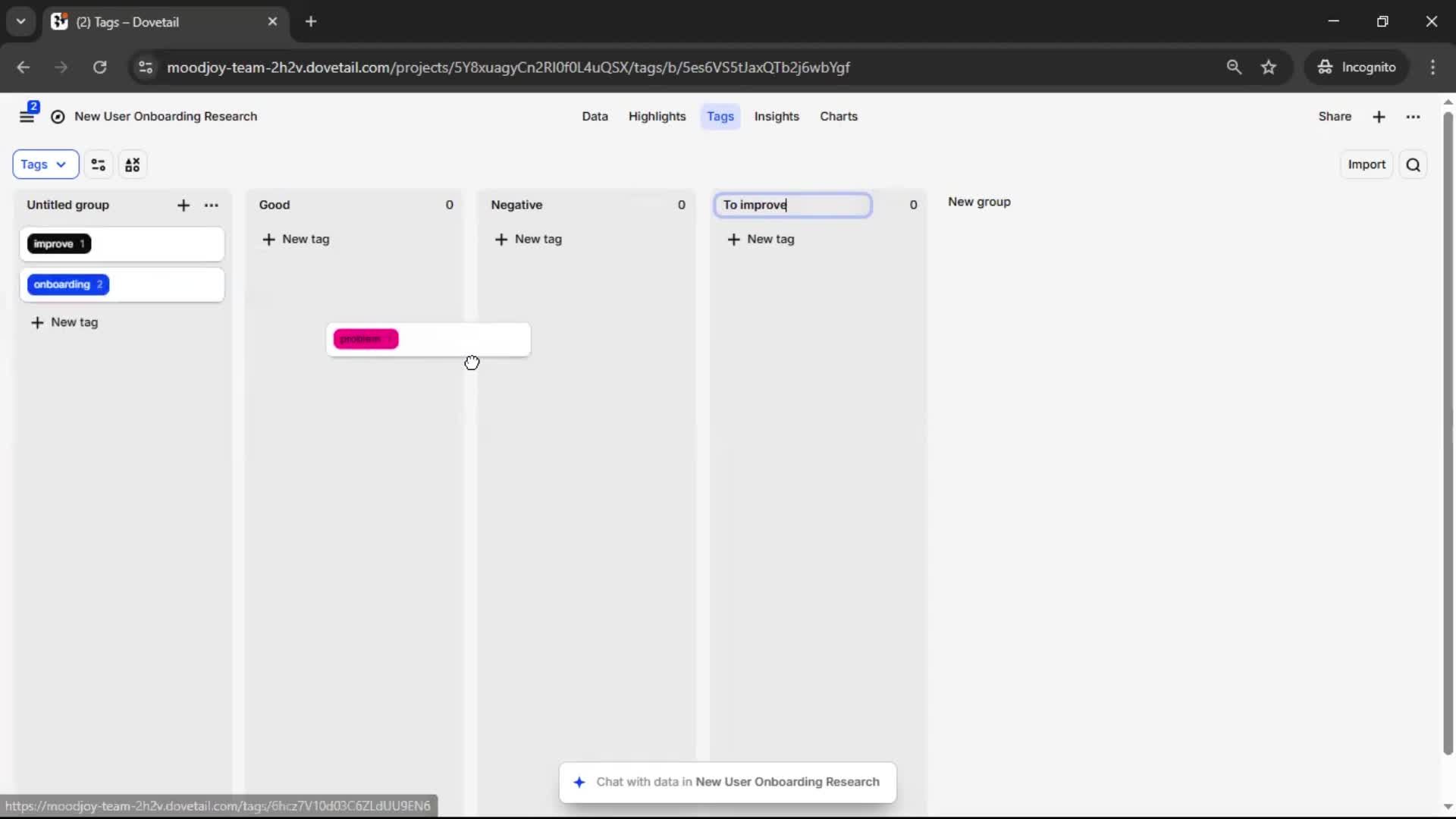This screenshot has height=819, width=1456.
Task: Add tag with Untitled group plus icon
Action: 184,206
